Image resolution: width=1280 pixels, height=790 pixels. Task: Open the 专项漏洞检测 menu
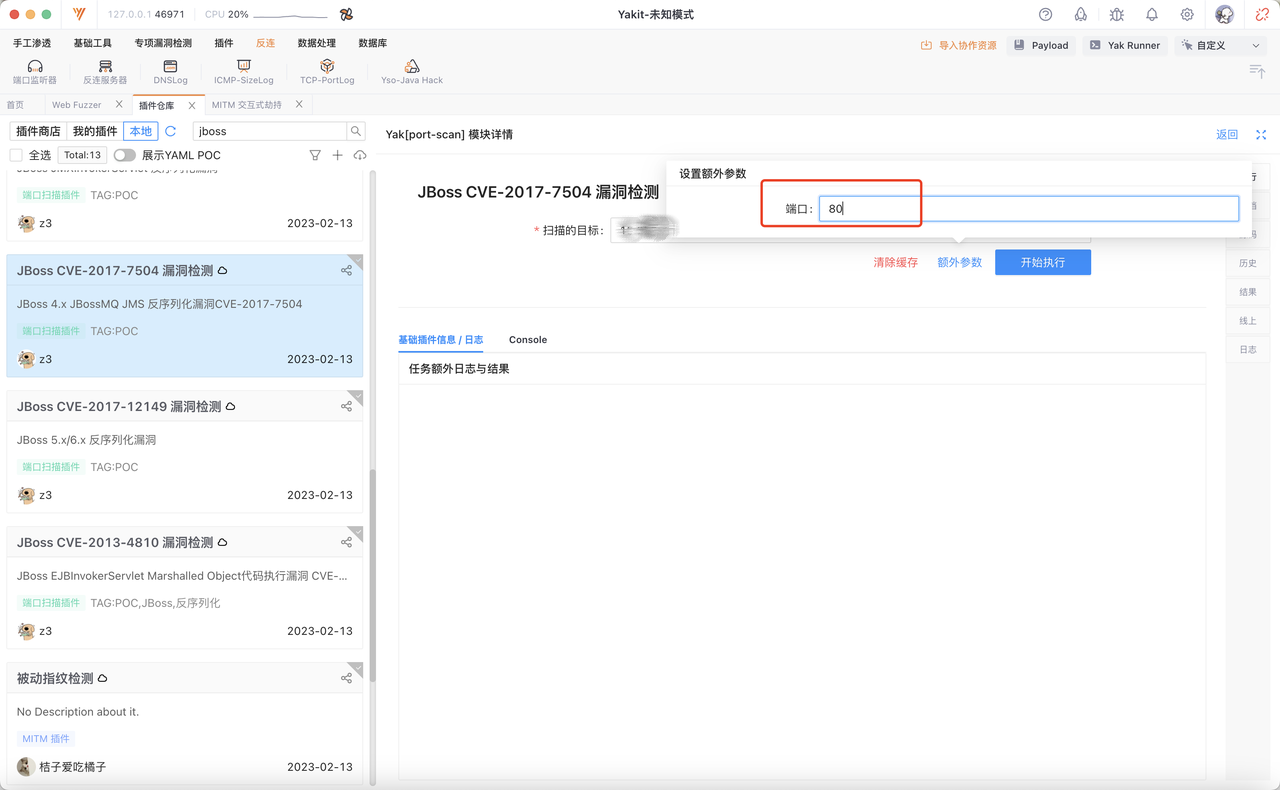[x=163, y=43]
